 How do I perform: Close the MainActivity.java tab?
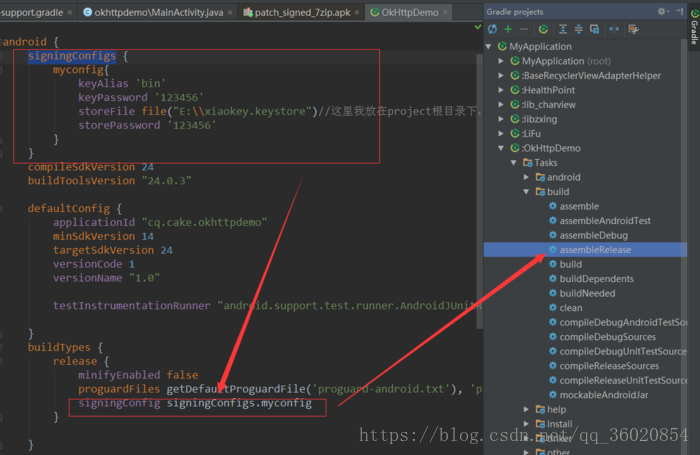coord(230,13)
